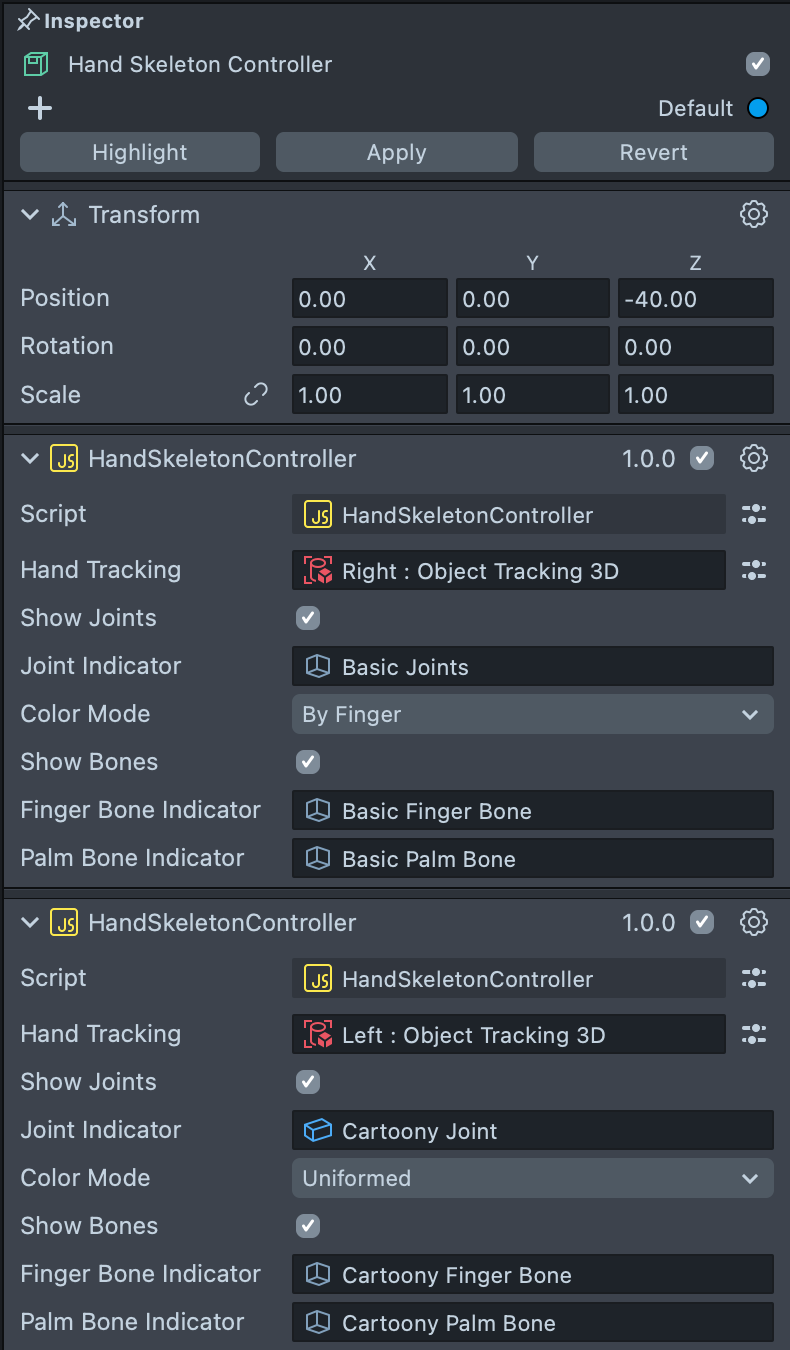790x1350 pixels.
Task: Open the Transform settings gear
Action: point(753,214)
